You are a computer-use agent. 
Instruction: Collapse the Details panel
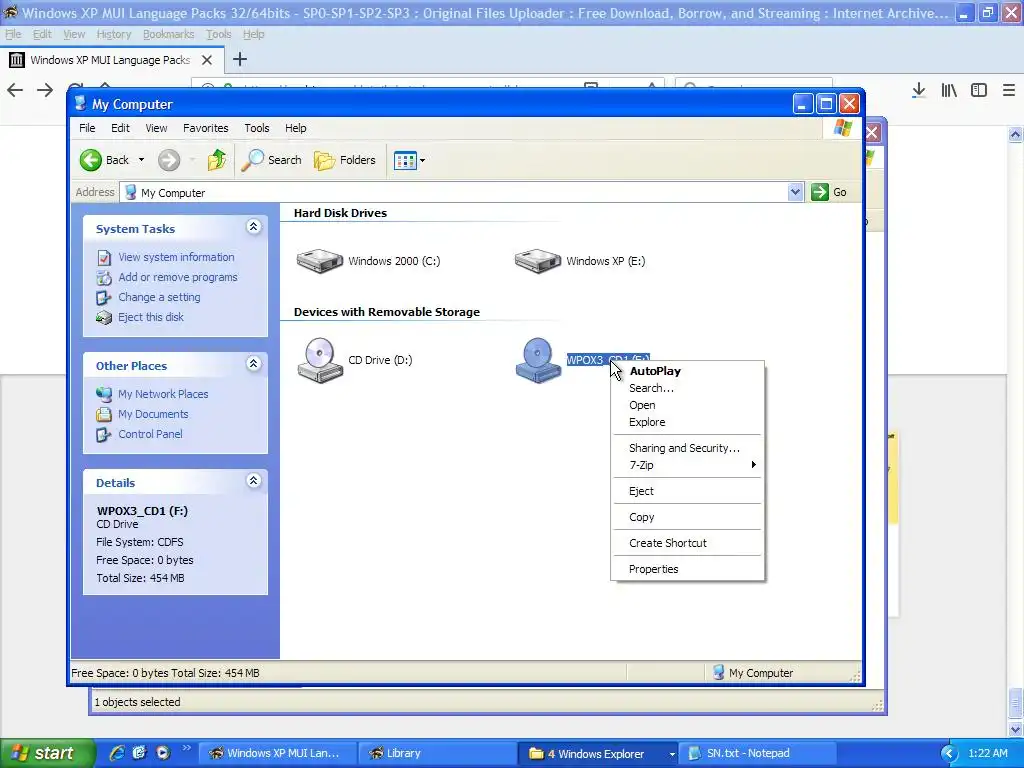click(253, 481)
